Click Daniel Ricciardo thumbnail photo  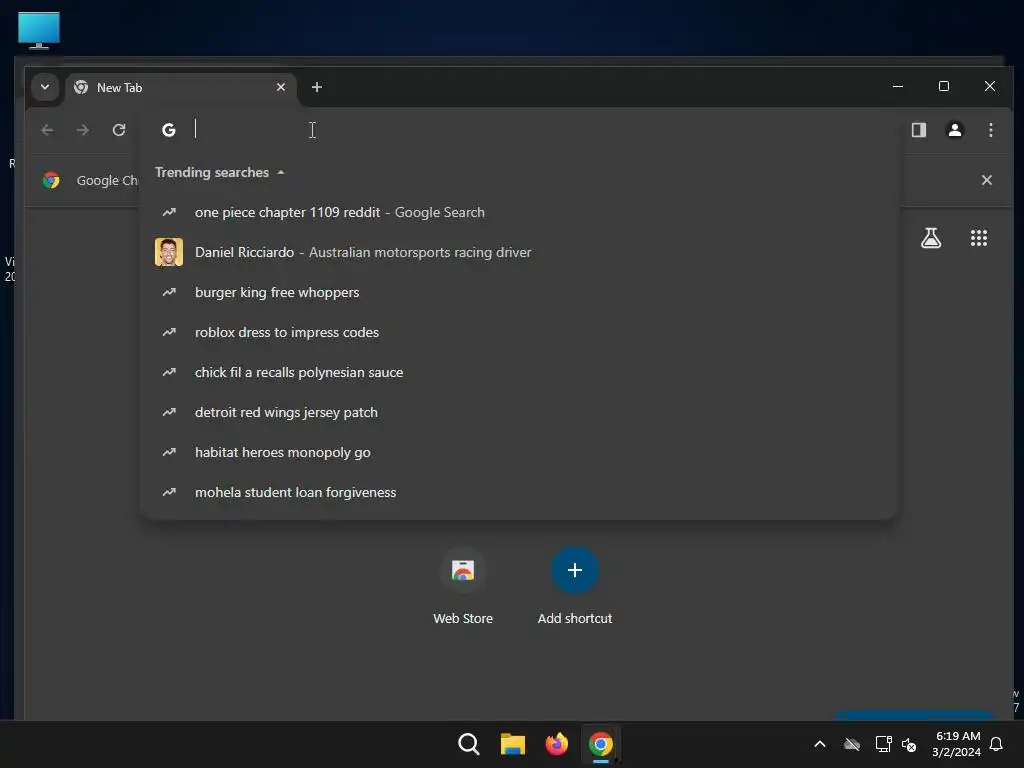[x=168, y=252]
